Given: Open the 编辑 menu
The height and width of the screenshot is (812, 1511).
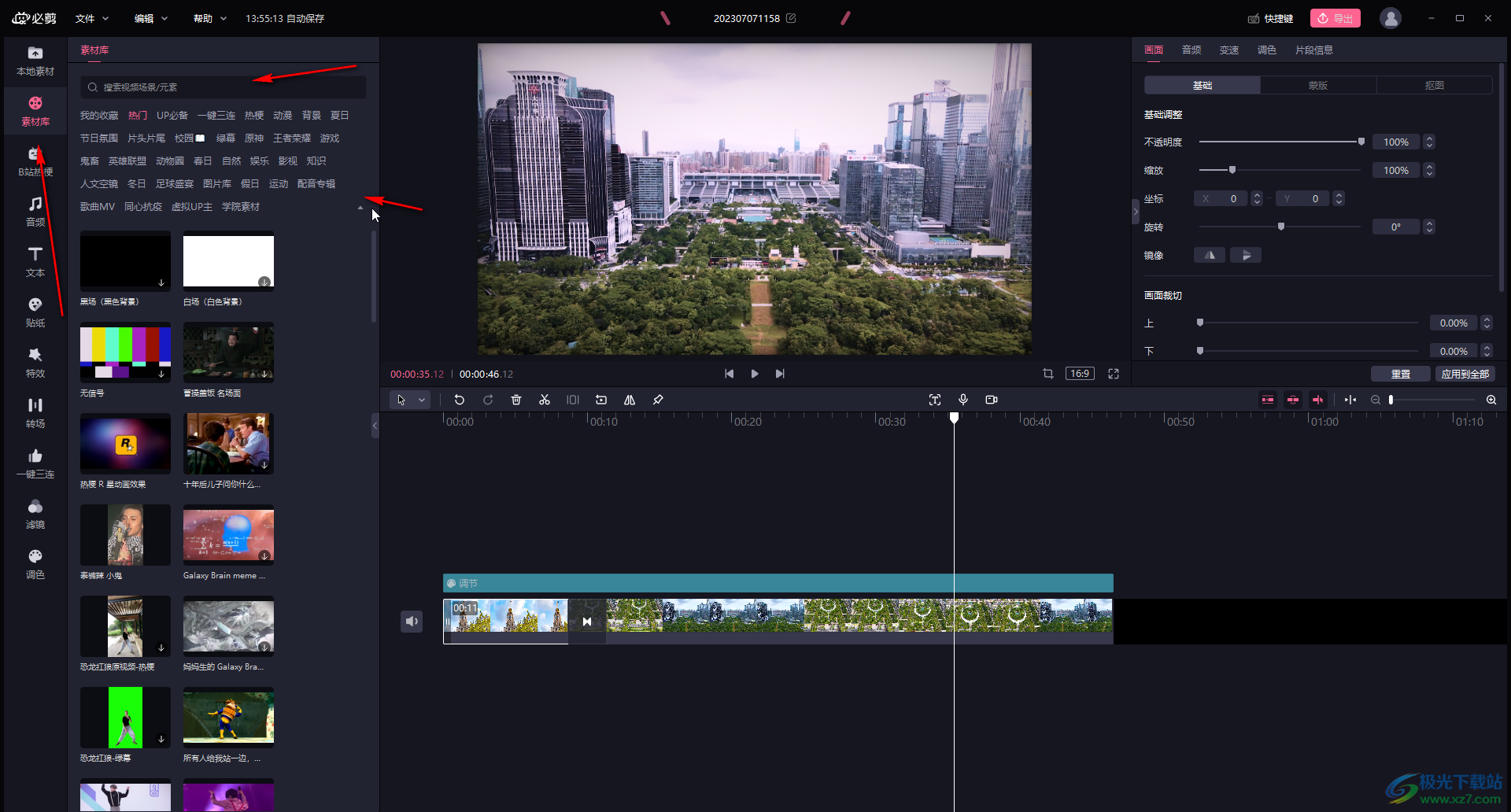Looking at the screenshot, I should click(x=151, y=18).
